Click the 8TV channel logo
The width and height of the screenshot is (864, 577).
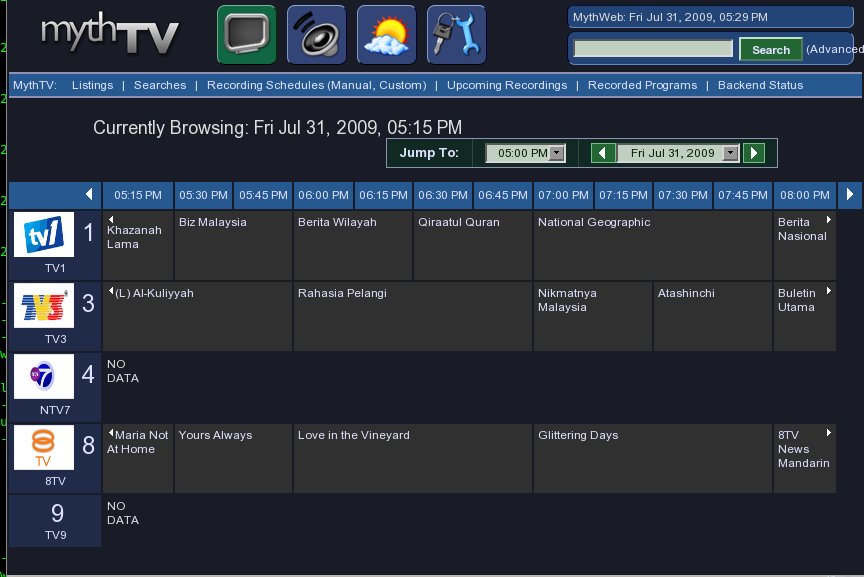pos(44,448)
